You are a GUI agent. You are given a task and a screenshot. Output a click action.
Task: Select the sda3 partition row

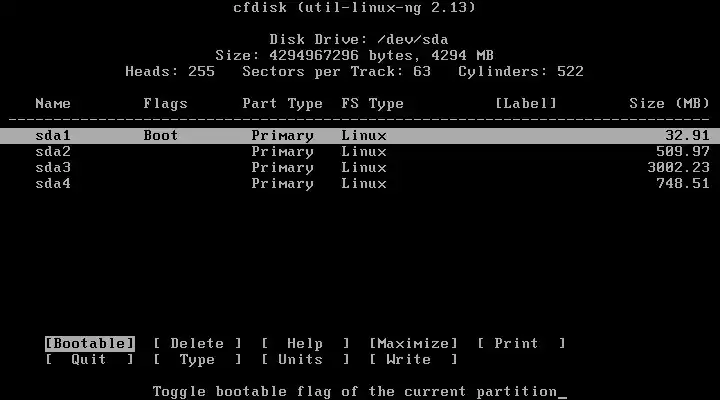point(360,168)
